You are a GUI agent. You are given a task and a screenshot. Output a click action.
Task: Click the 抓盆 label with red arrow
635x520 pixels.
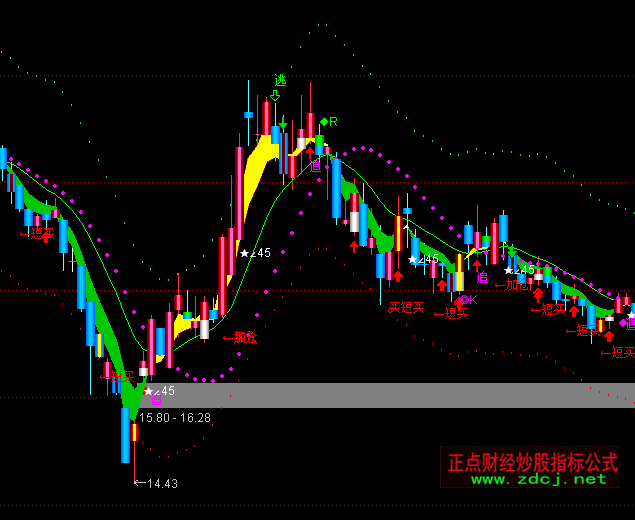240,338
